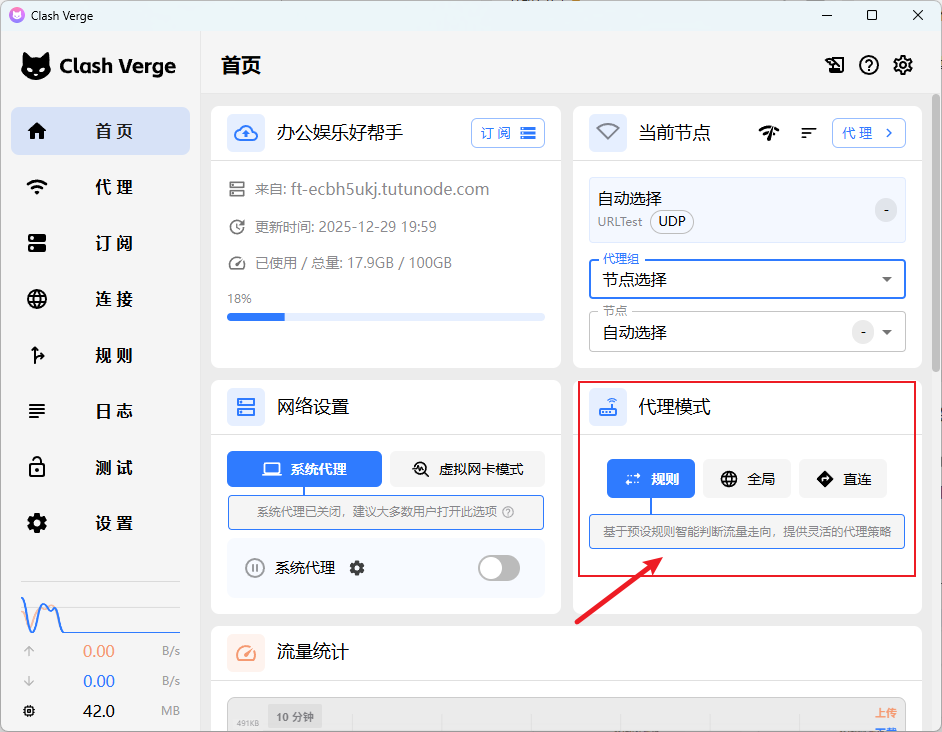Open the help question mark icon
942x732 pixels.
pyautogui.click(x=869, y=65)
